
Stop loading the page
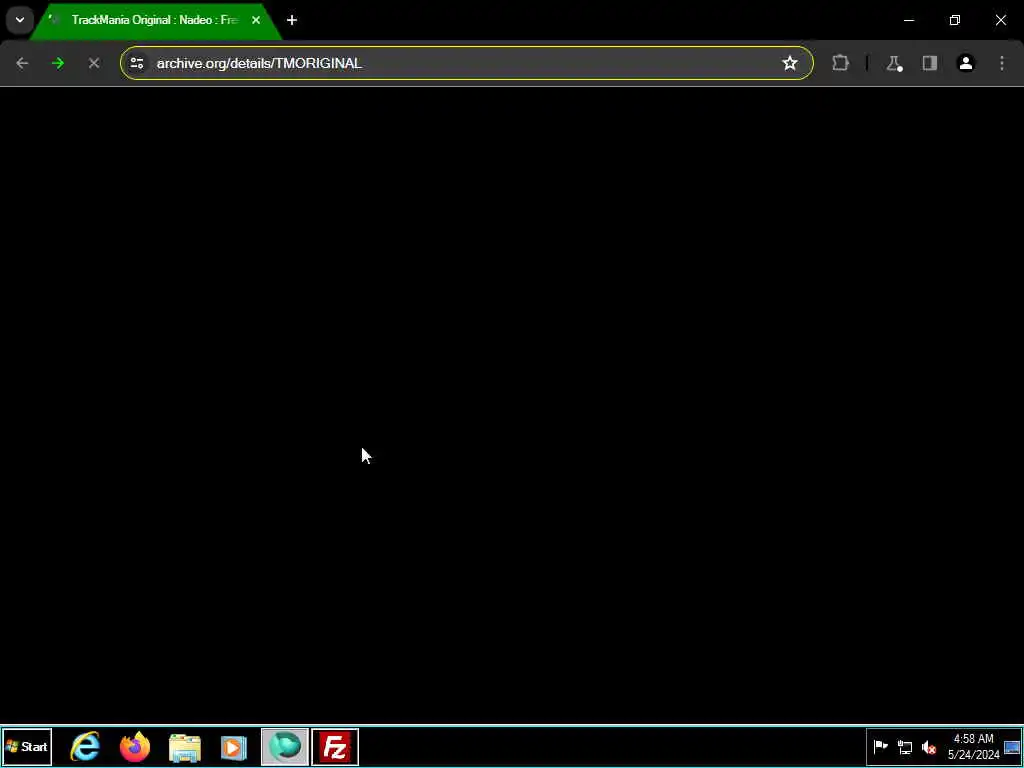[94, 63]
